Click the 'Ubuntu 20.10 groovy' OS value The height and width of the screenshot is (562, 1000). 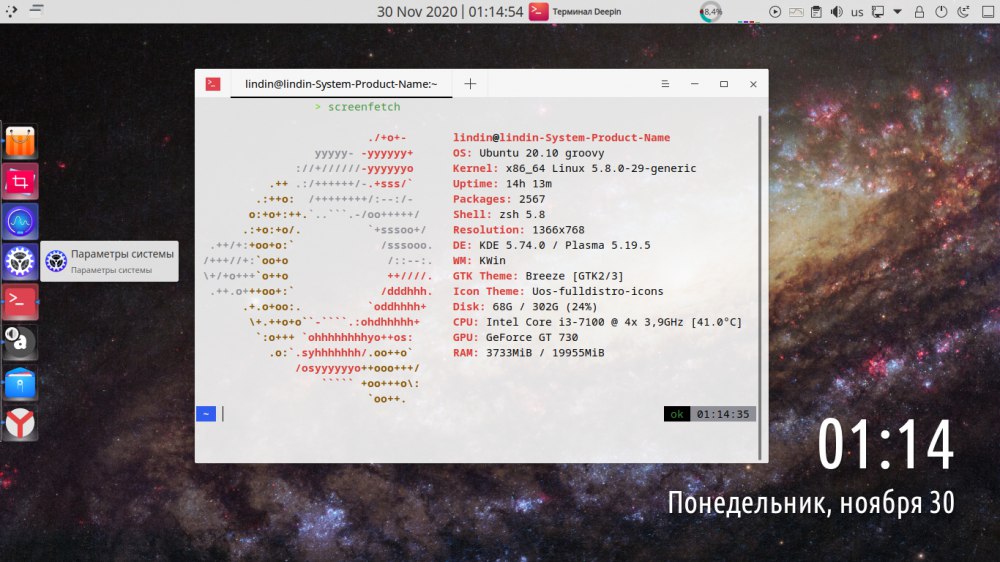pos(541,153)
